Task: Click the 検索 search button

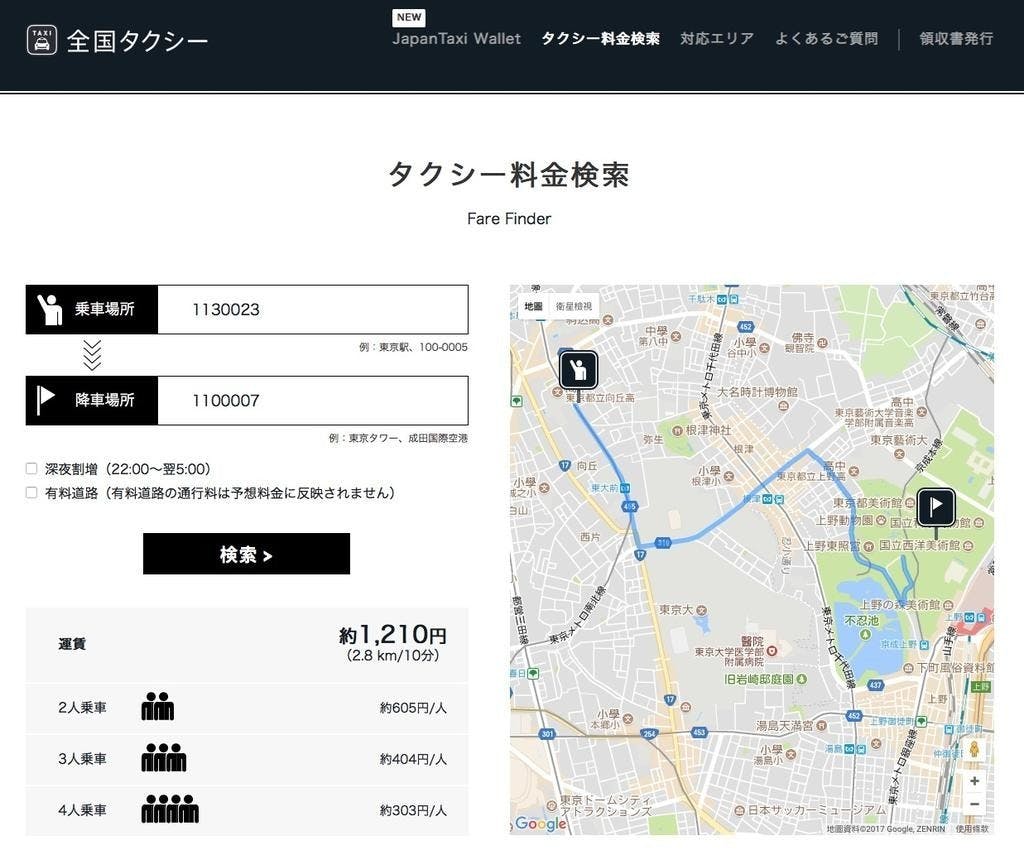Action: (x=246, y=554)
